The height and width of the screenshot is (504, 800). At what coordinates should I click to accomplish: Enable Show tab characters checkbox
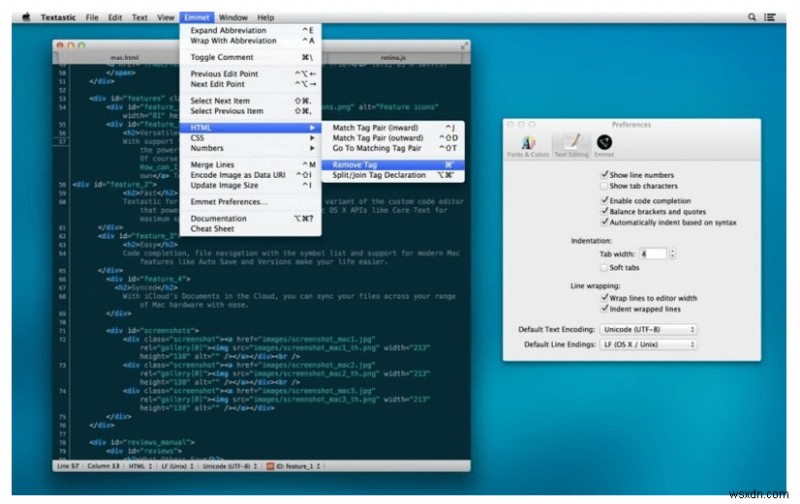(604, 186)
